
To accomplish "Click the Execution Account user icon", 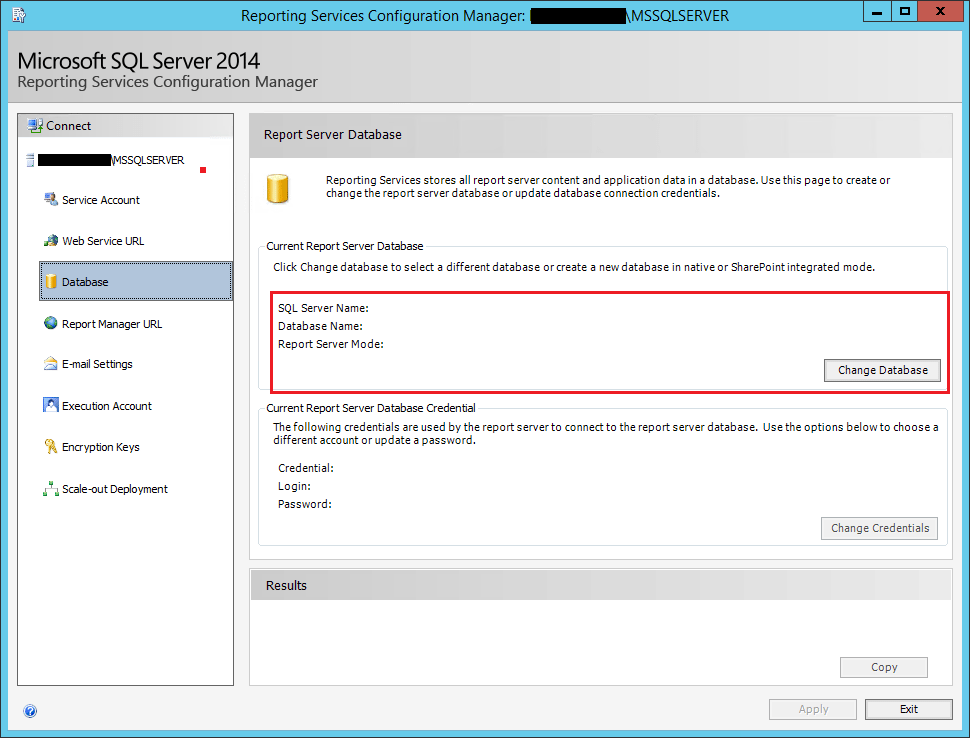I will (x=51, y=406).
